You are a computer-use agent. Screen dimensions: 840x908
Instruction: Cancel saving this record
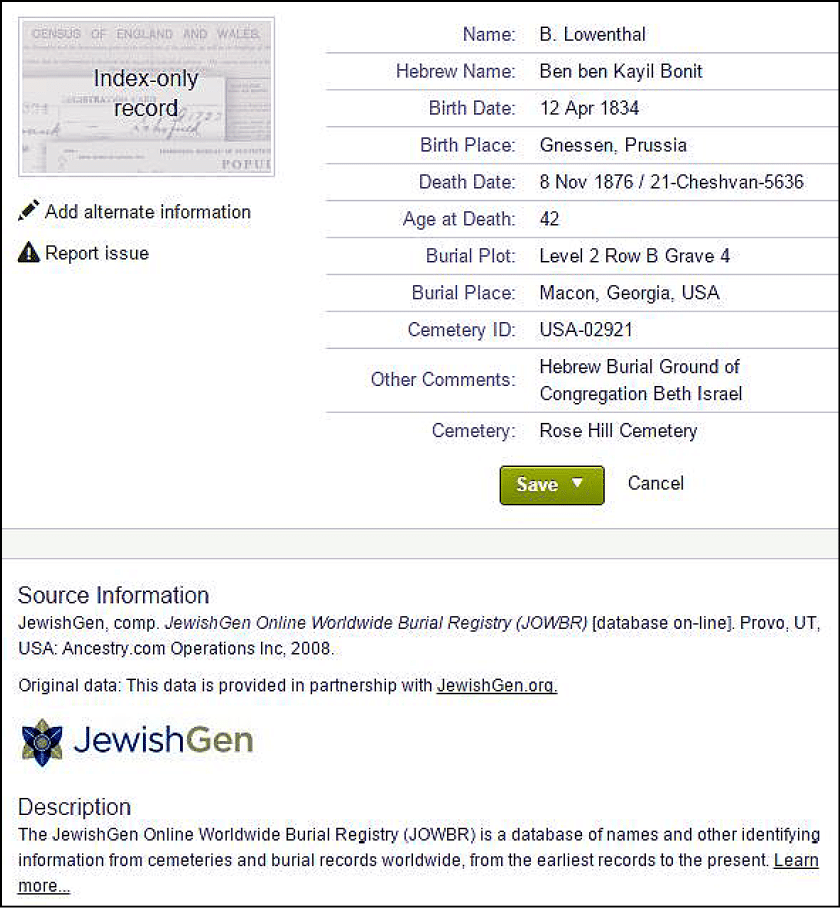(655, 483)
